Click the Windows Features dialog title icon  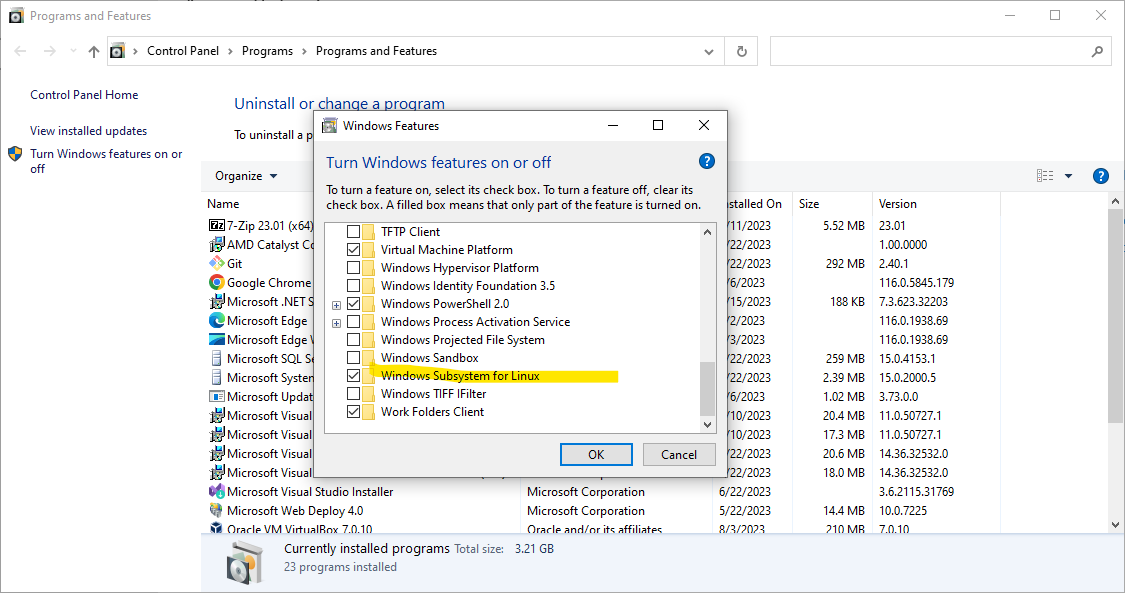329,125
